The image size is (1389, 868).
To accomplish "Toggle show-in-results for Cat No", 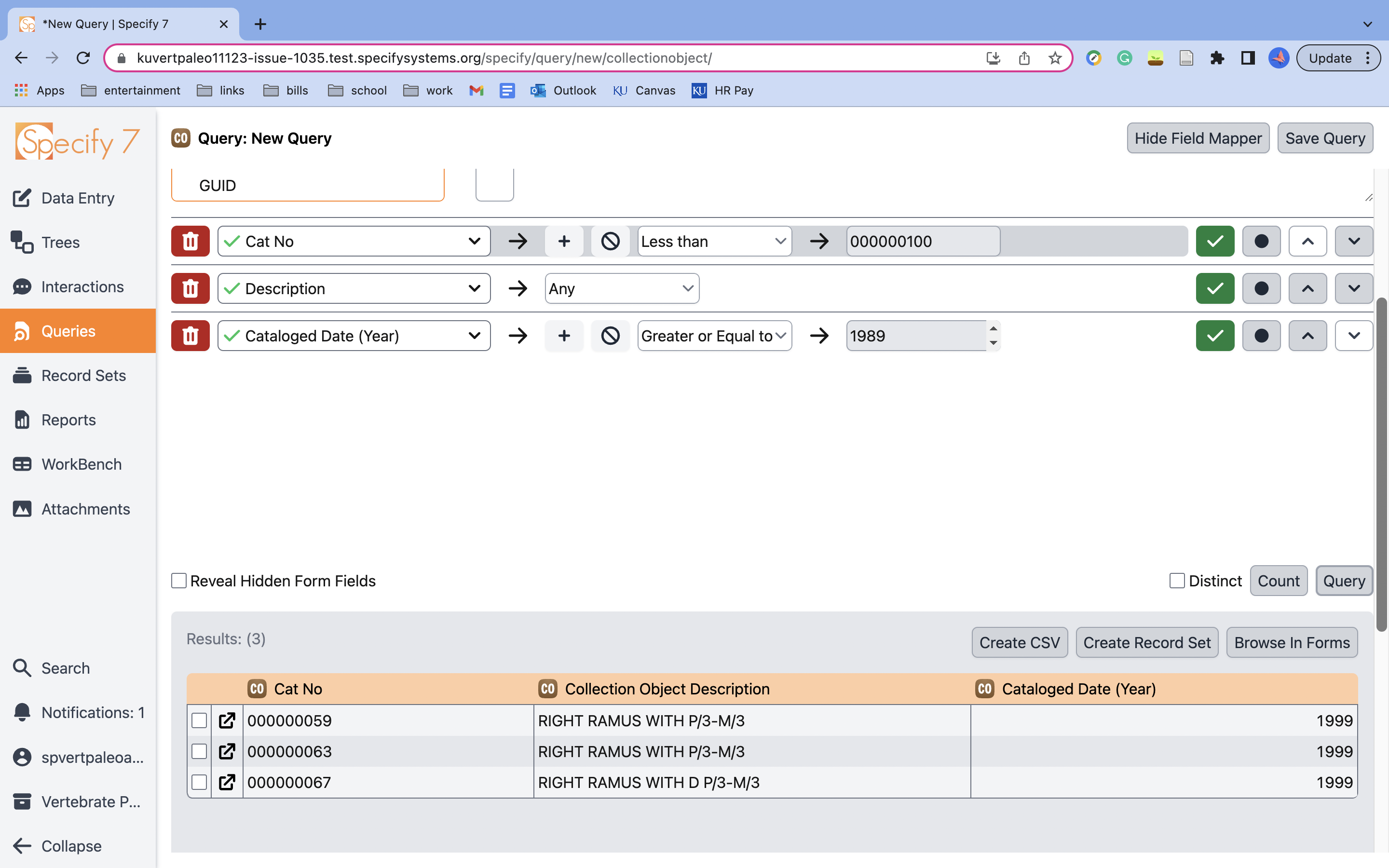I will coord(1215,241).
